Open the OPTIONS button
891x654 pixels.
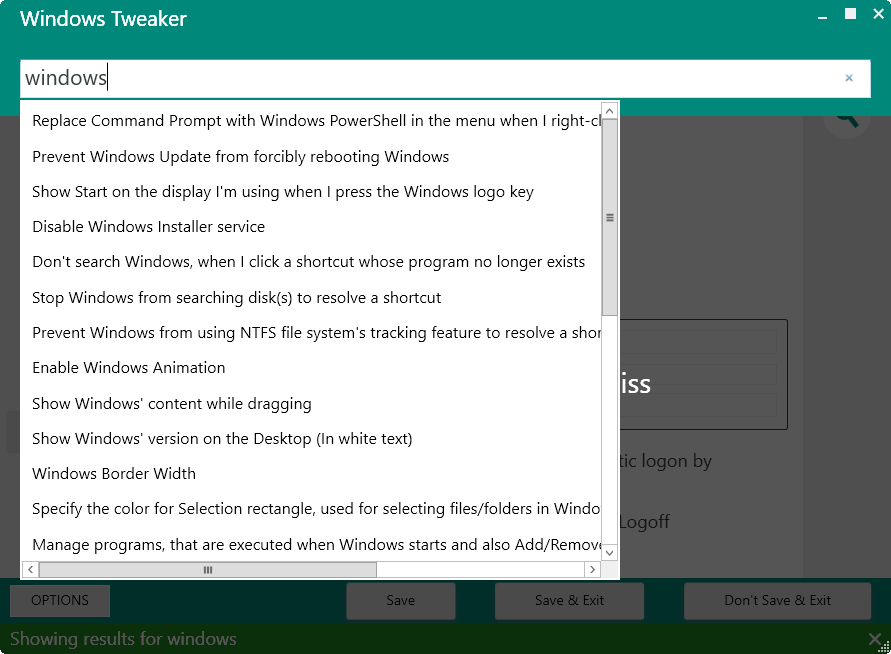[x=60, y=601]
